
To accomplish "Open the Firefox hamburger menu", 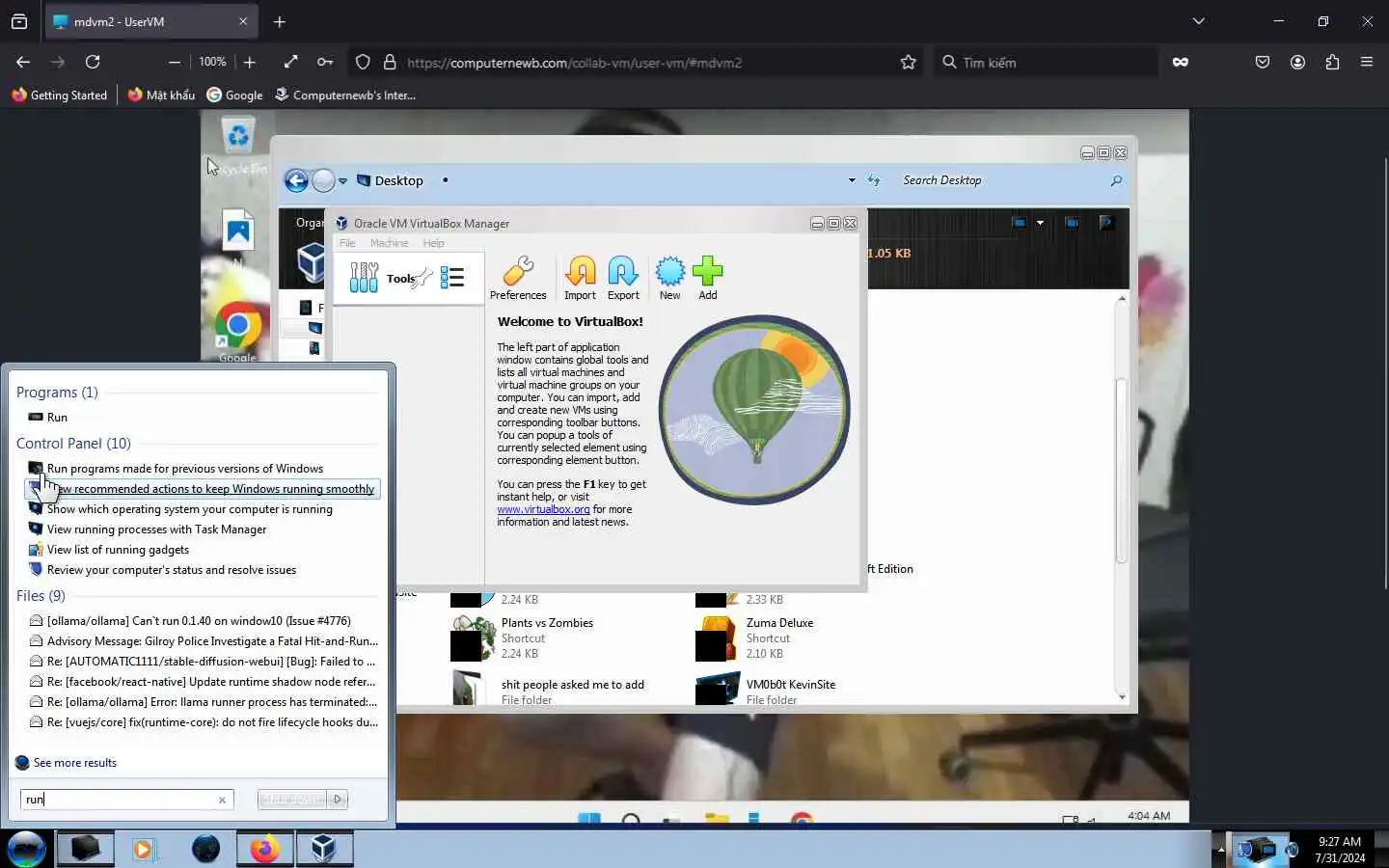I will pos(1366,62).
